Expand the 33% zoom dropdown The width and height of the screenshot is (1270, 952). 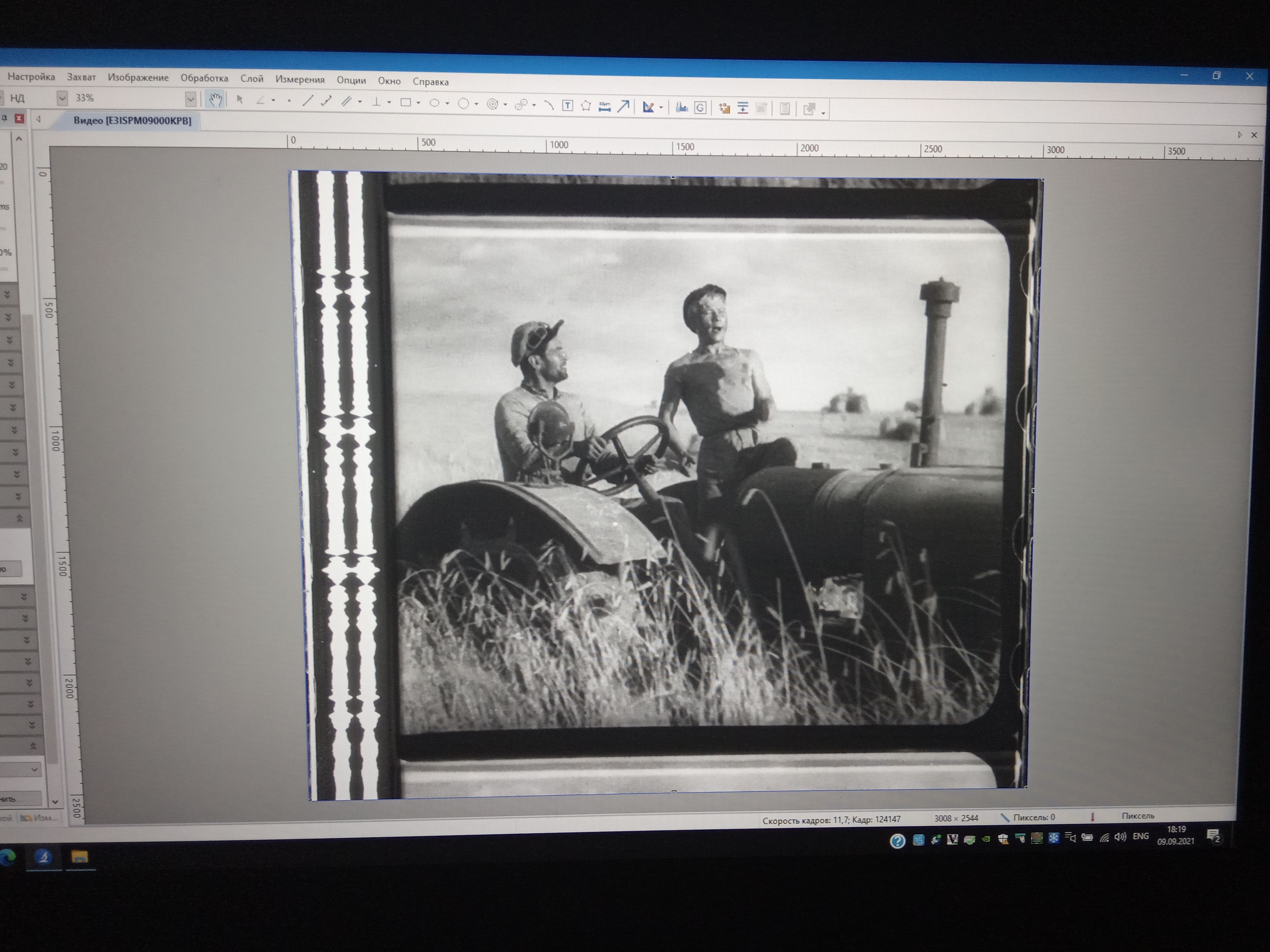pyautogui.click(x=190, y=99)
